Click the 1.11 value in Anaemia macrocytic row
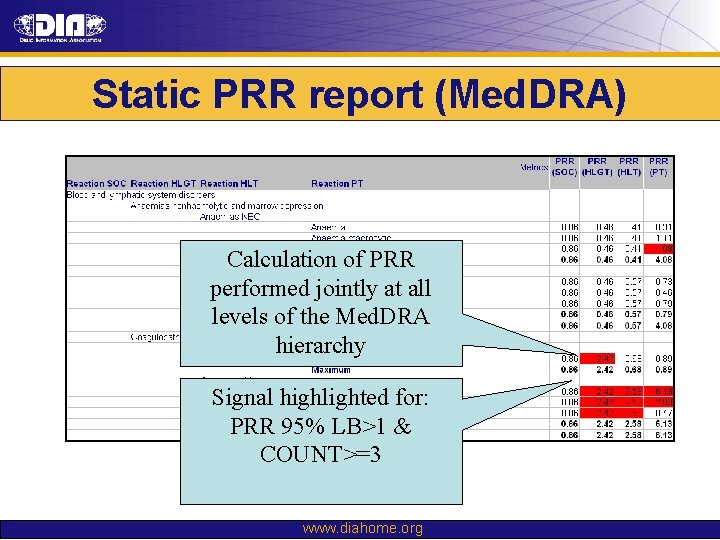 point(664,238)
